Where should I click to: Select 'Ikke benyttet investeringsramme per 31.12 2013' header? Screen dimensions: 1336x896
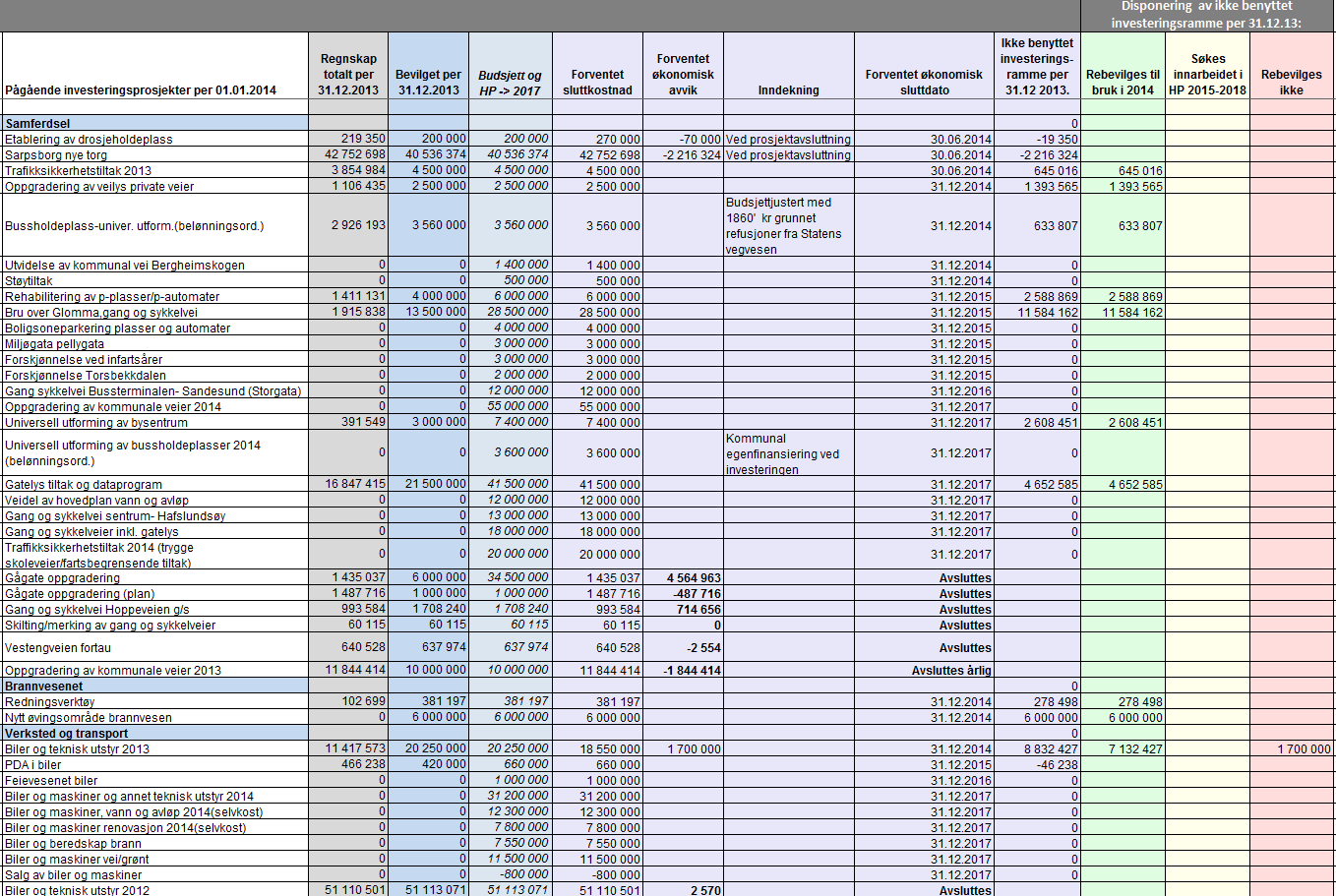(1037, 67)
